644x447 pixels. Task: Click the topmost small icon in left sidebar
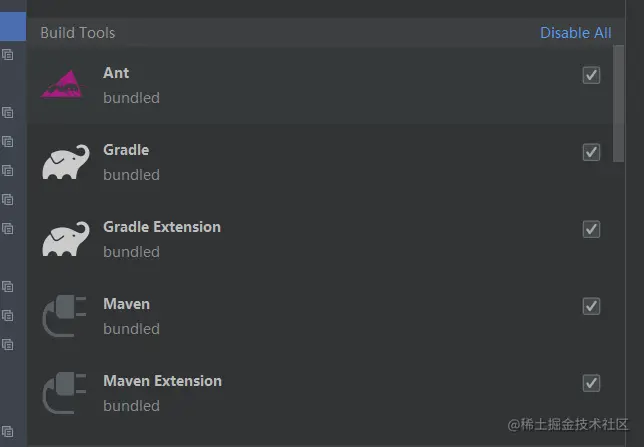7,55
